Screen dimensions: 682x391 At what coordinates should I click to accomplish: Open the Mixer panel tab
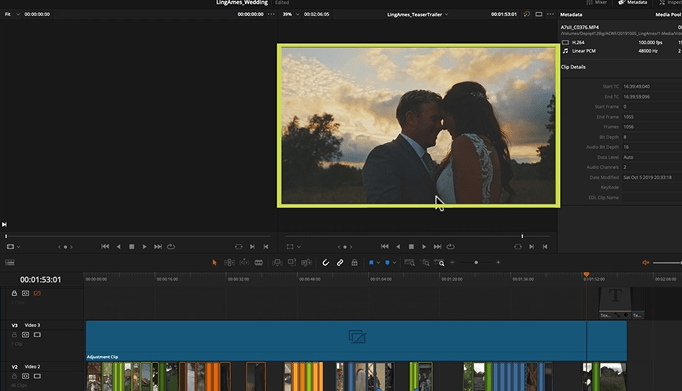(596, 2)
